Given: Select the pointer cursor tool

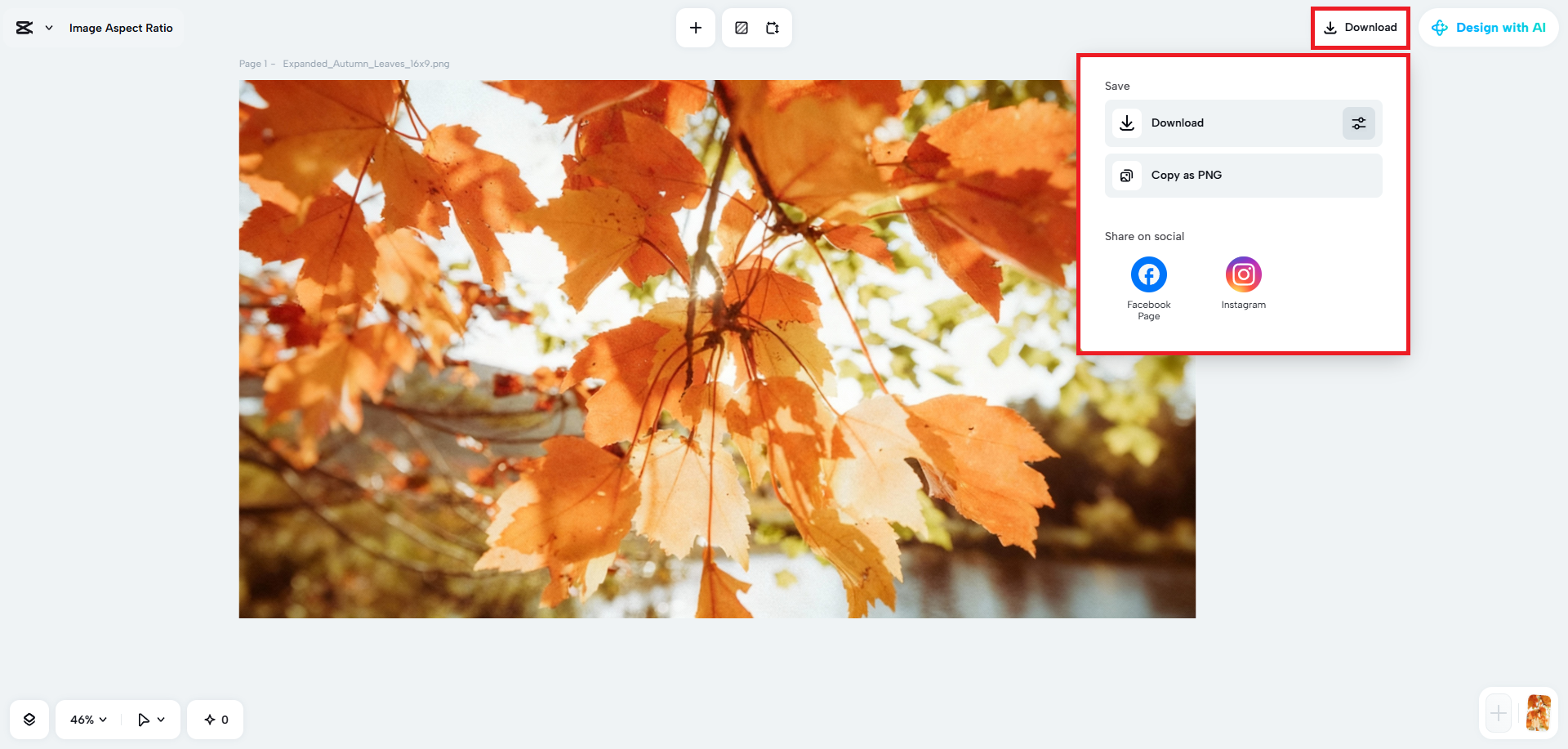Looking at the screenshot, I should tap(143, 720).
